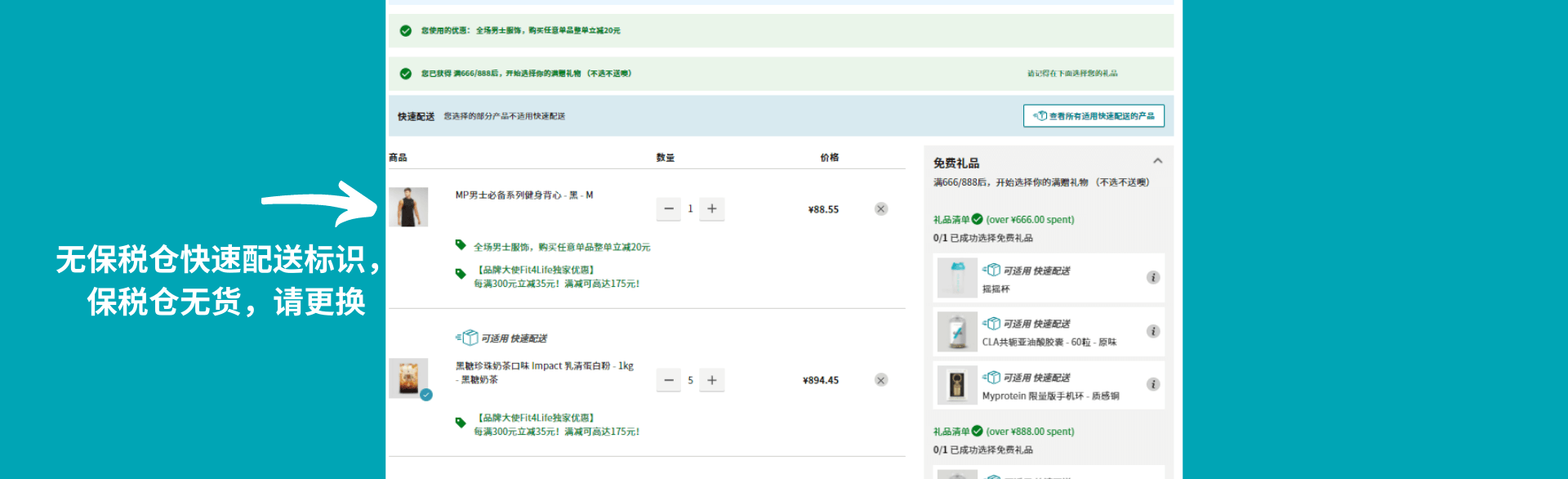This screenshot has width=1568, height=479.
Task: Click the black tank top product thumbnail
Action: point(408,208)
